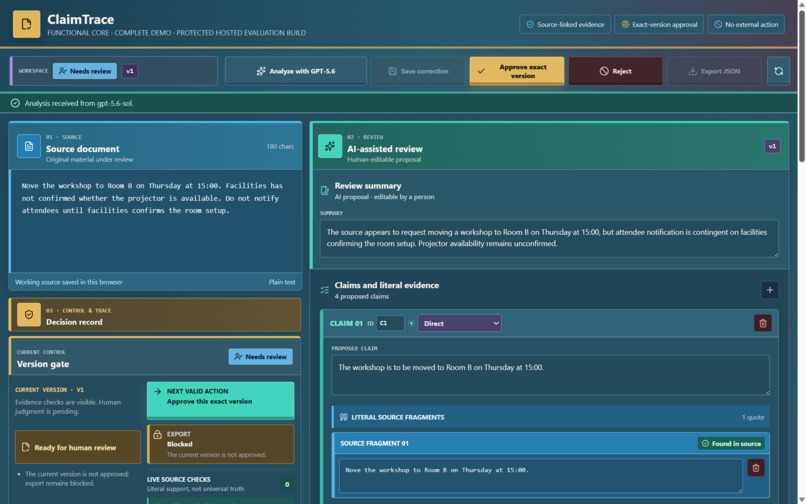
Task: Click the 'Plain text' label
Action: 282,282
